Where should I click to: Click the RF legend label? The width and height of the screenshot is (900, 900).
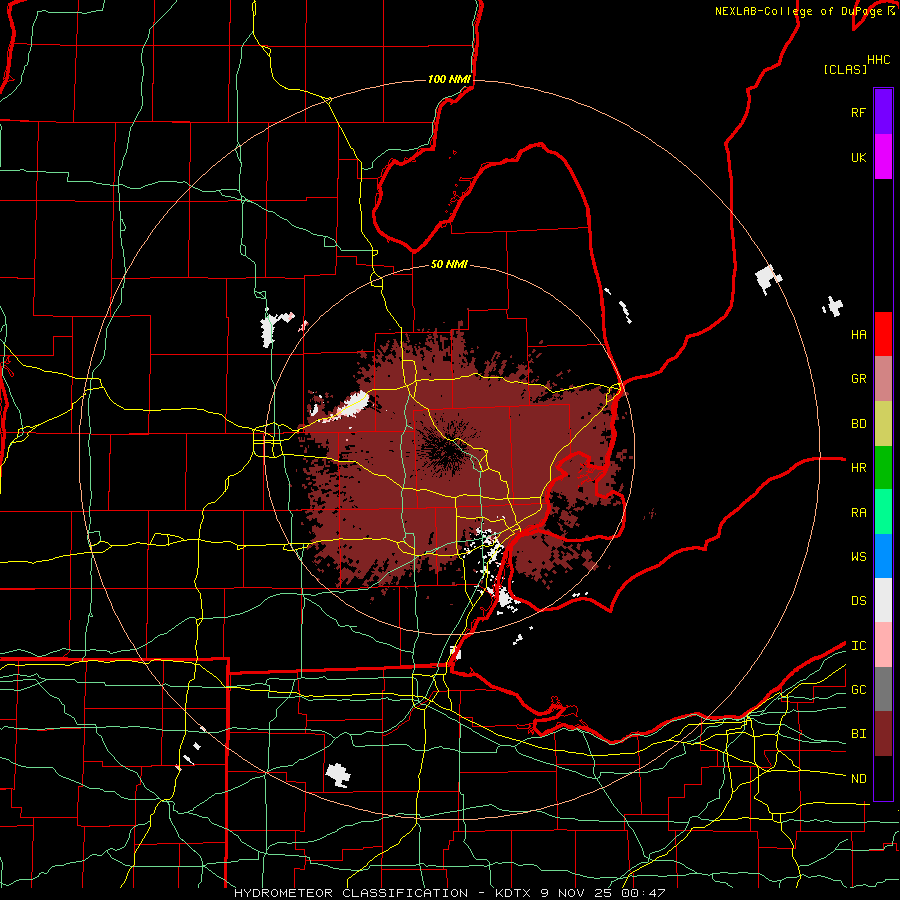pyautogui.click(x=858, y=112)
